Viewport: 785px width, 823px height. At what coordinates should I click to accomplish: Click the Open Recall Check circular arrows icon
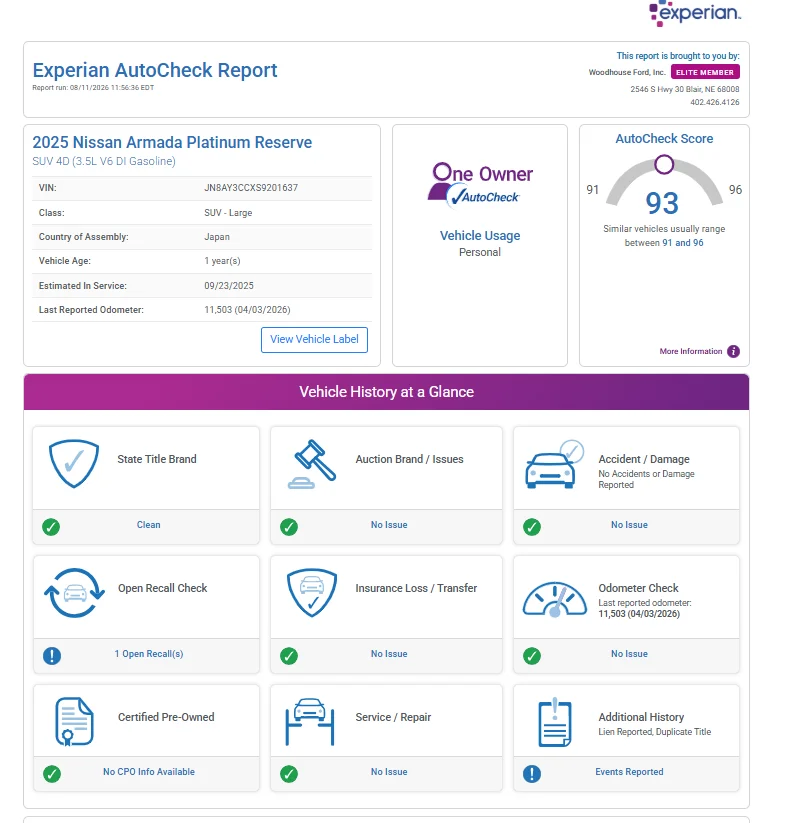coord(74,593)
